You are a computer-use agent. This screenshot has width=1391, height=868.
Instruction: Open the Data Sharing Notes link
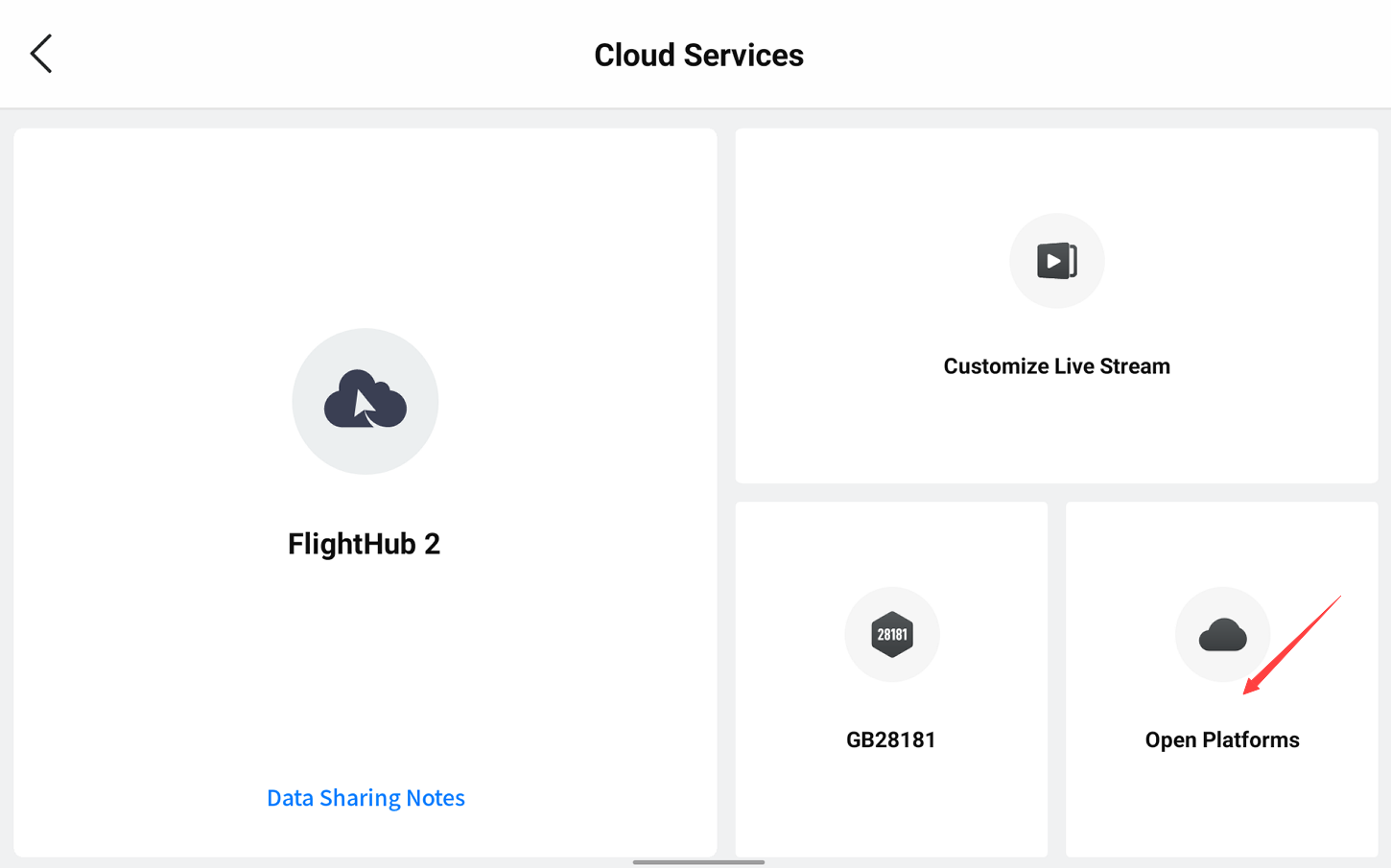click(x=365, y=797)
